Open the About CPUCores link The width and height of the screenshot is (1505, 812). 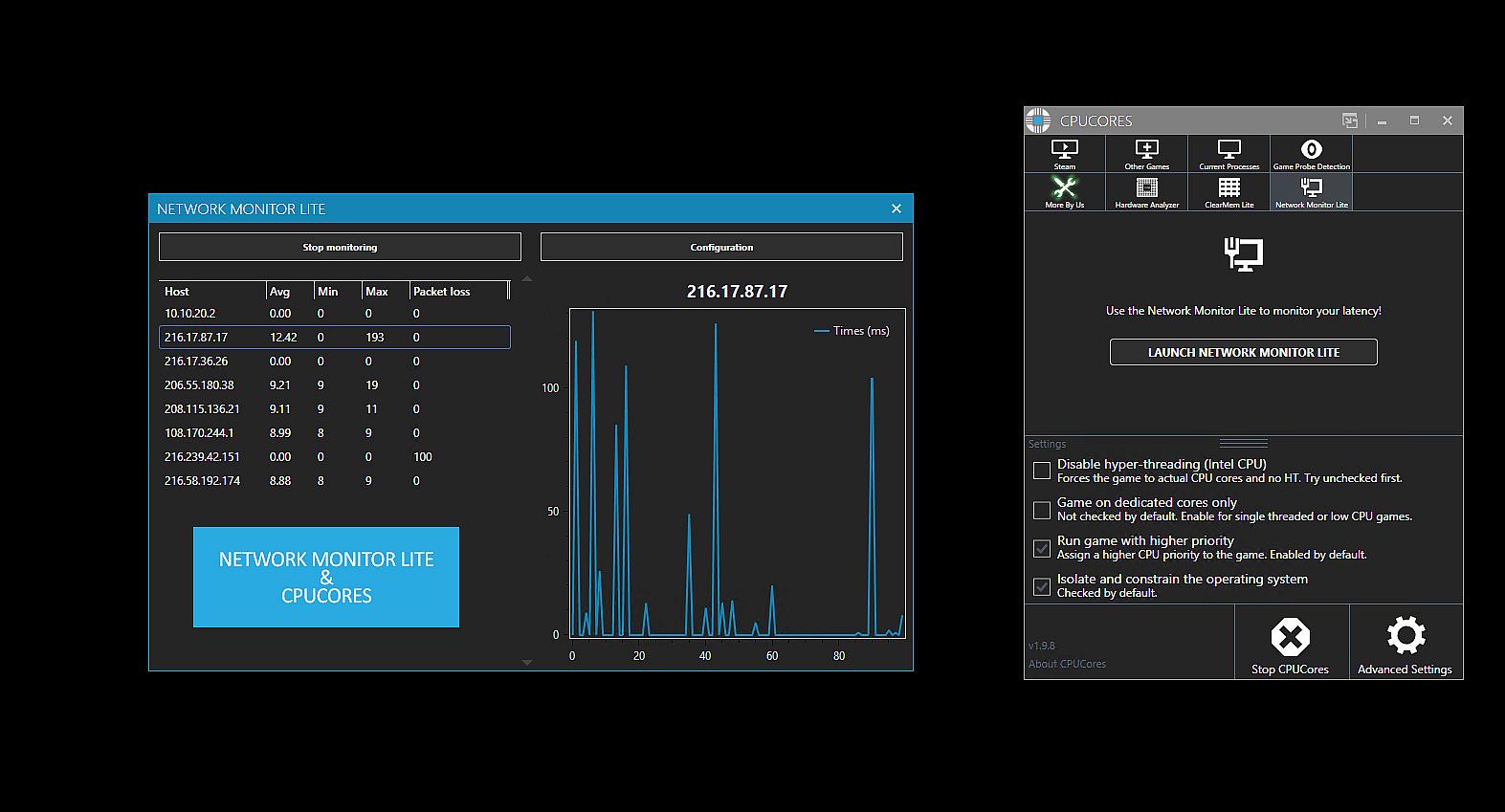coord(1067,664)
